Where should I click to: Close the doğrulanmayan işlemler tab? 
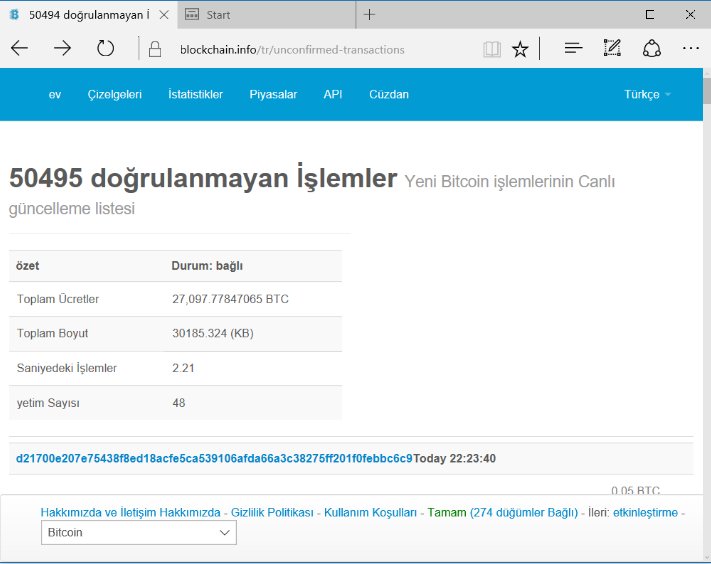164,15
